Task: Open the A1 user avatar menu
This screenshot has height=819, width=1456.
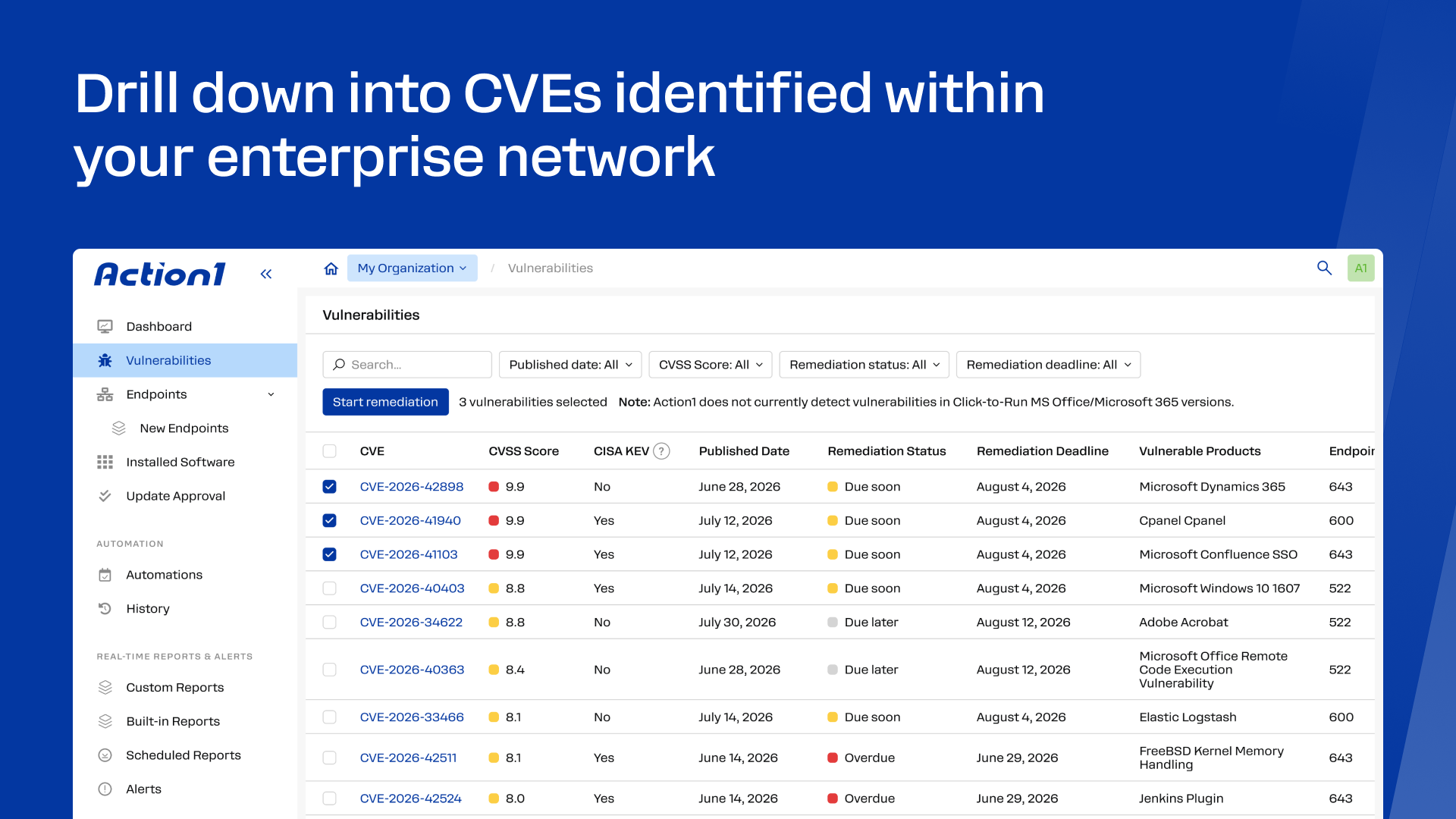Action: coord(1360,268)
